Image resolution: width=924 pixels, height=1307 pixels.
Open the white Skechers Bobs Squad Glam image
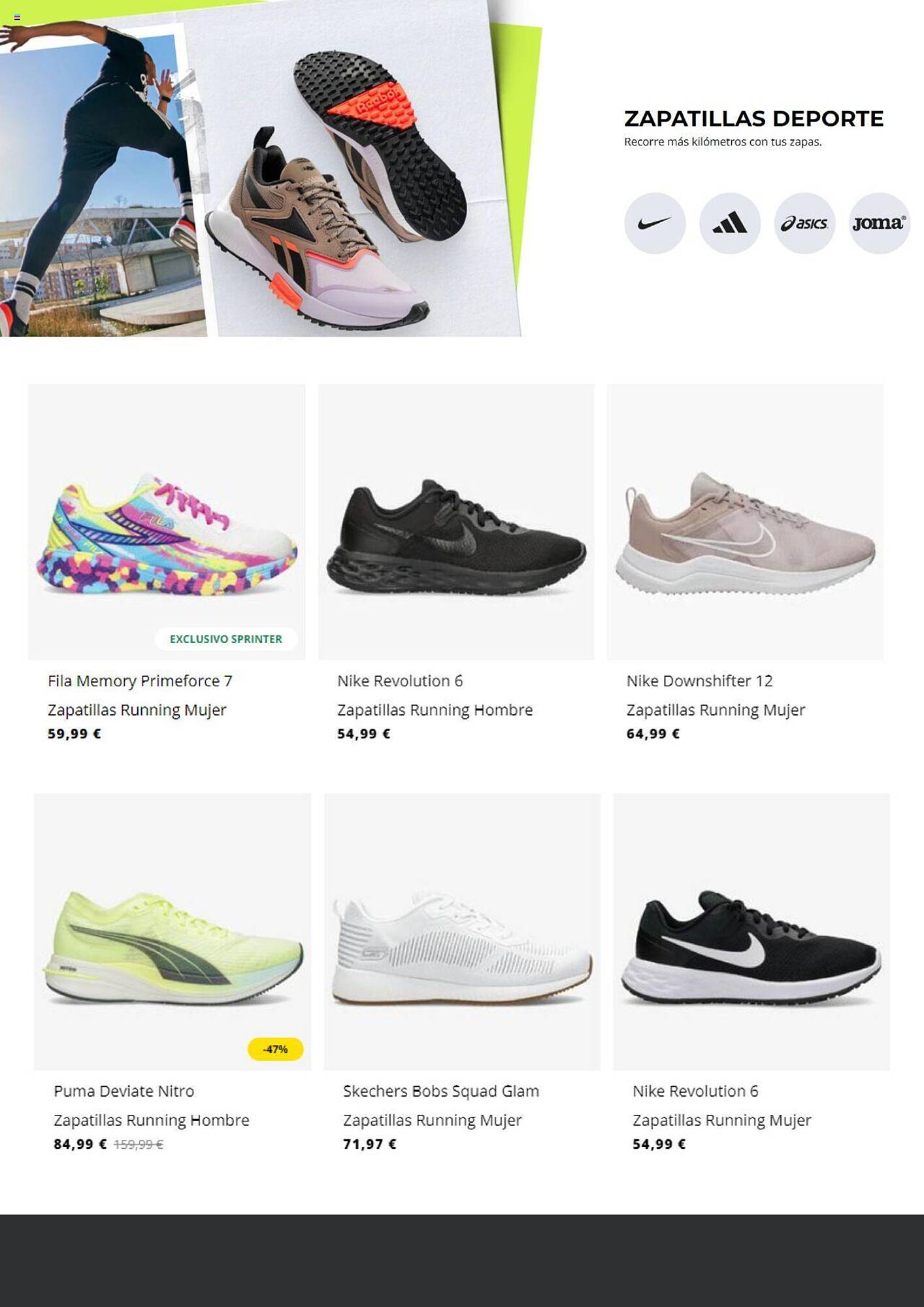462,932
